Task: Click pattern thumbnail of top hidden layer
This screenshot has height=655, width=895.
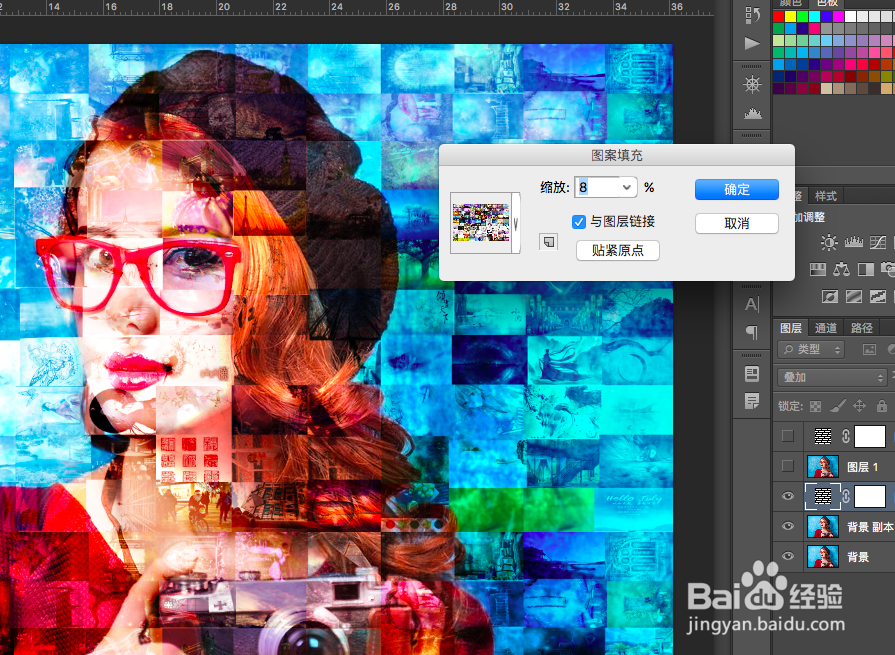Action: coord(823,436)
